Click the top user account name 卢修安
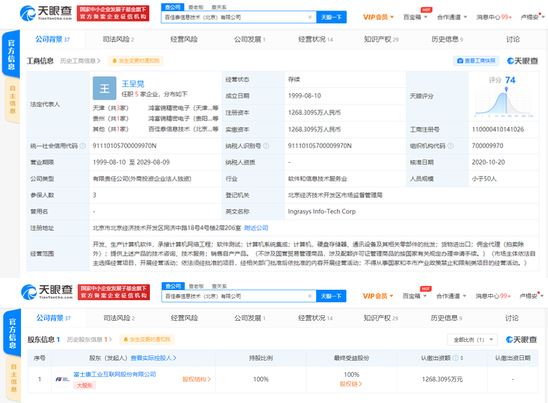The height and width of the screenshot is (403, 548). (529, 17)
